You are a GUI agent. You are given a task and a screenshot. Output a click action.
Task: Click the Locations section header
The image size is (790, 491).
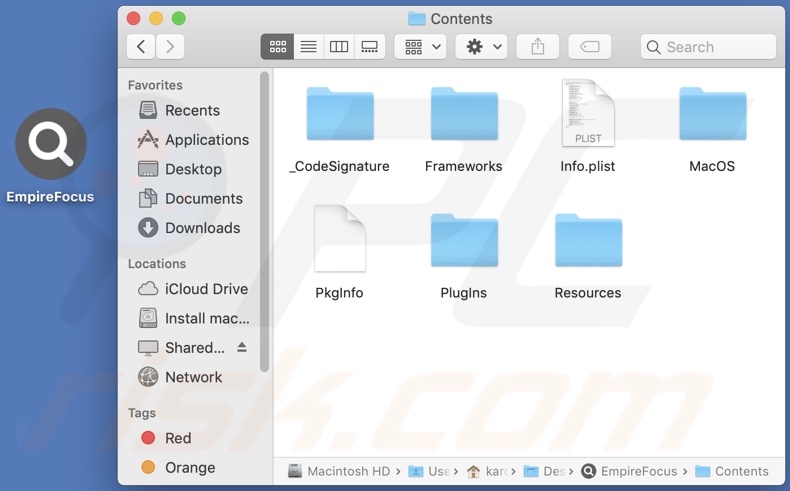point(157,263)
